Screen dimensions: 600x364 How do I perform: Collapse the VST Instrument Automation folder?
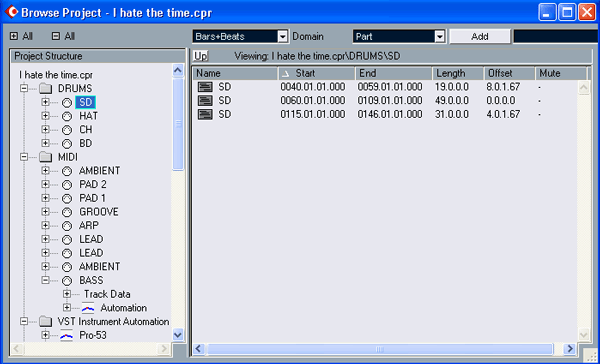(x=24, y=322)
